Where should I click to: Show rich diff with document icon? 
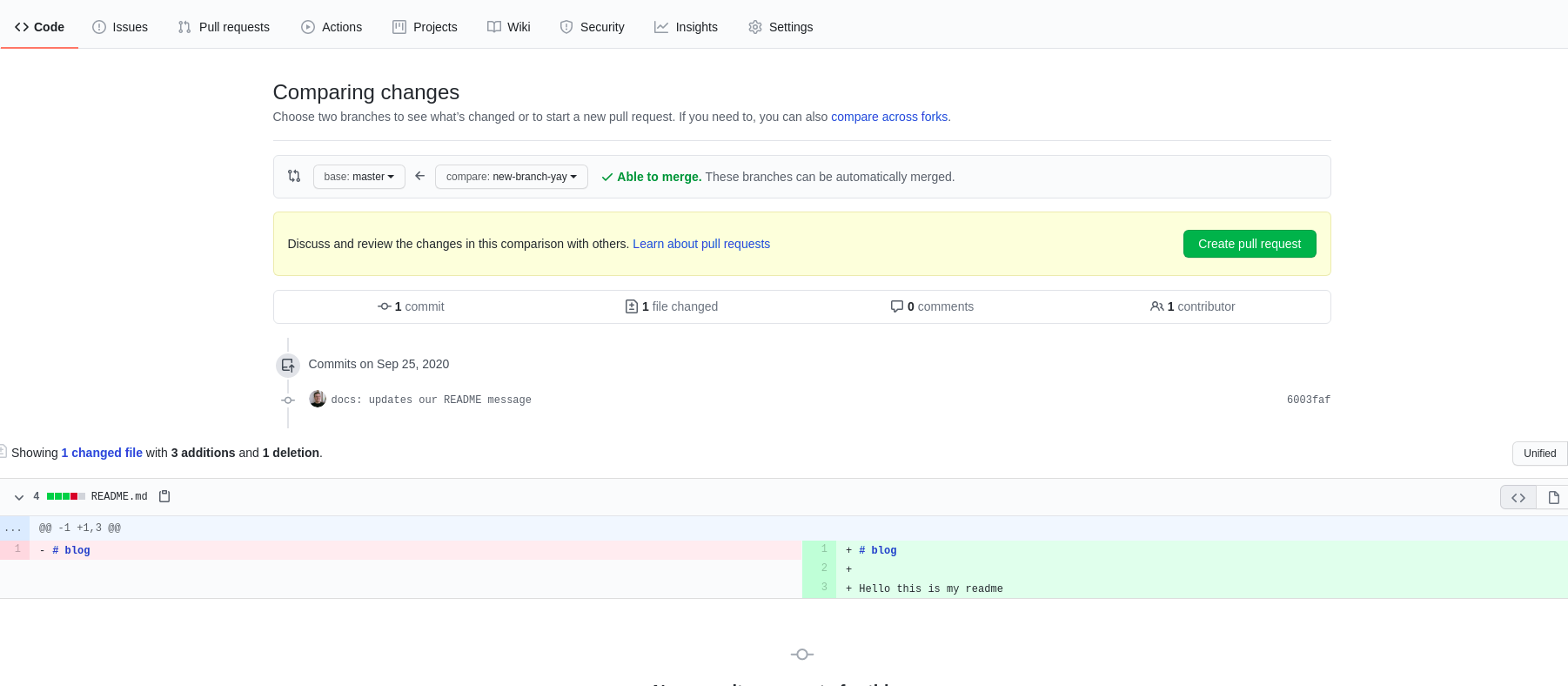click(1553, 497)
